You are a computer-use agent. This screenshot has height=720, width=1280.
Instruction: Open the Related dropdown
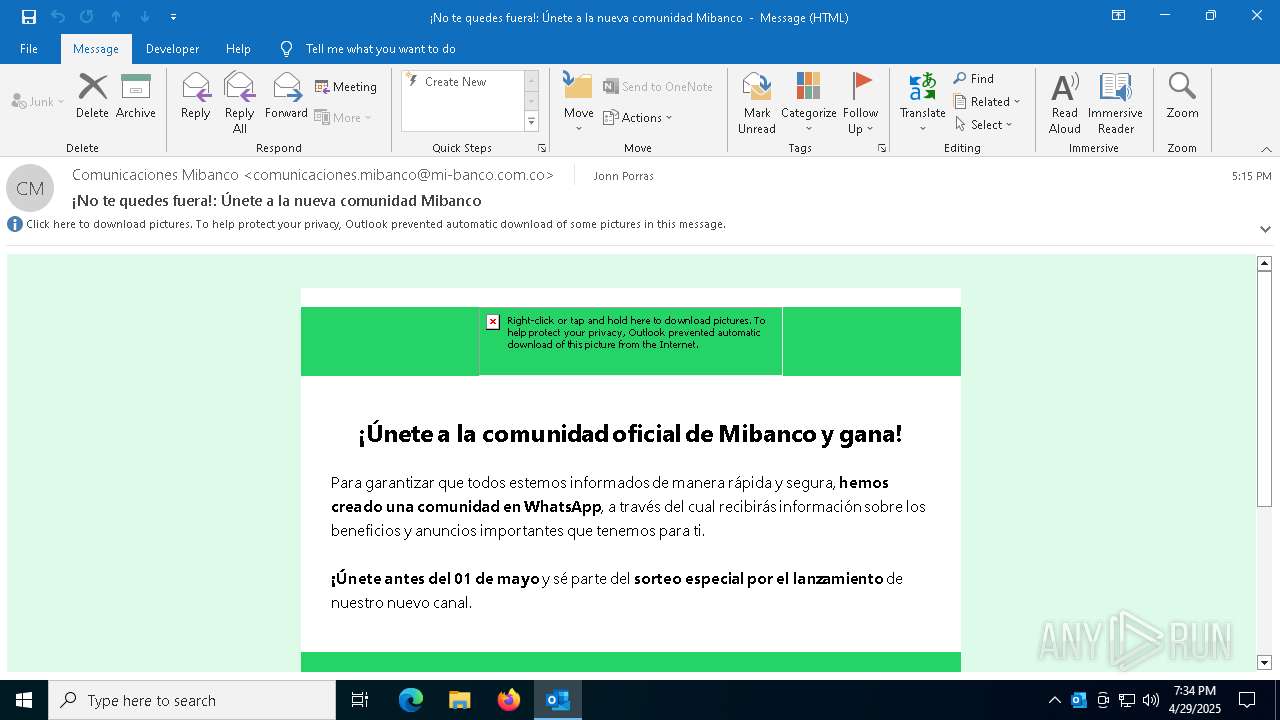coord(987,101)
